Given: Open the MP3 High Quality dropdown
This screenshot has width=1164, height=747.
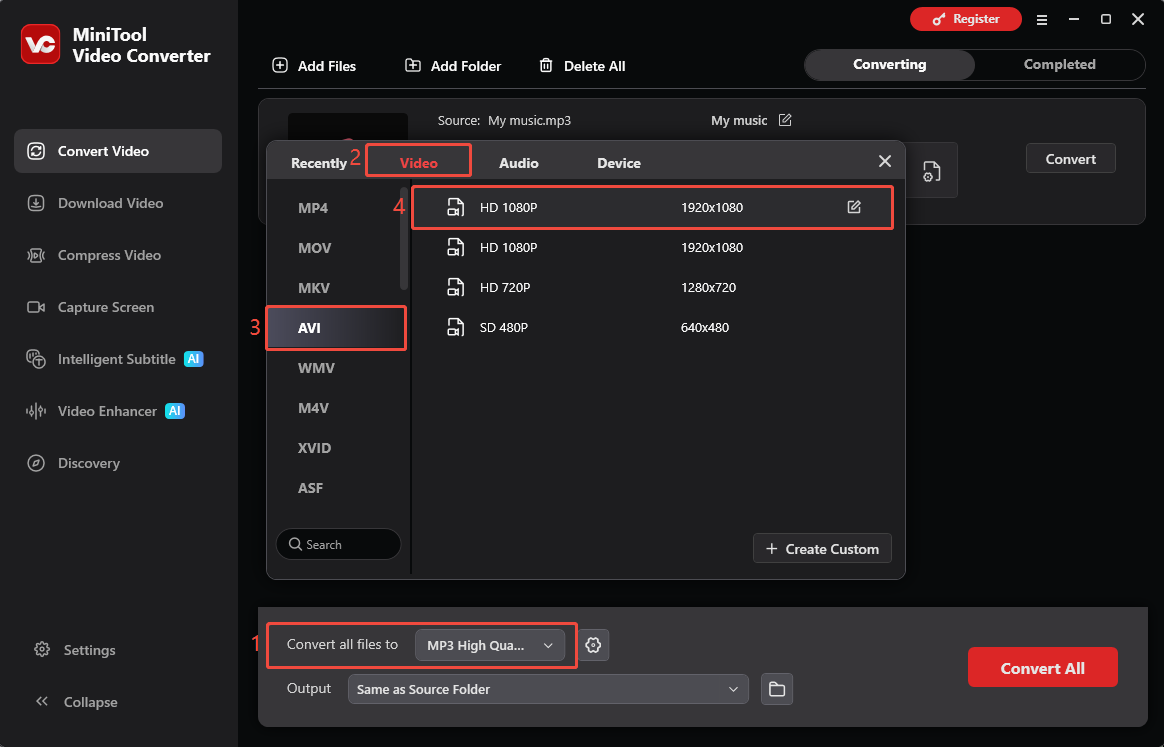Looking at the screenshot, I should coord(490,645).
